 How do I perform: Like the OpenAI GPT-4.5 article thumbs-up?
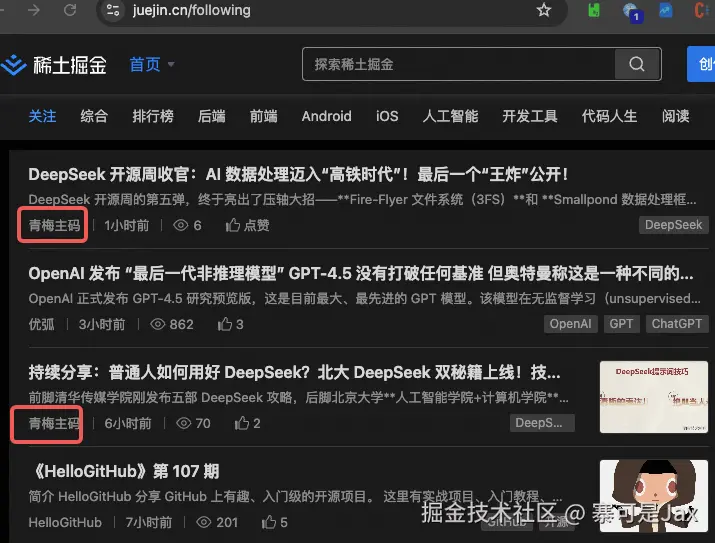(x=231, y=324)
